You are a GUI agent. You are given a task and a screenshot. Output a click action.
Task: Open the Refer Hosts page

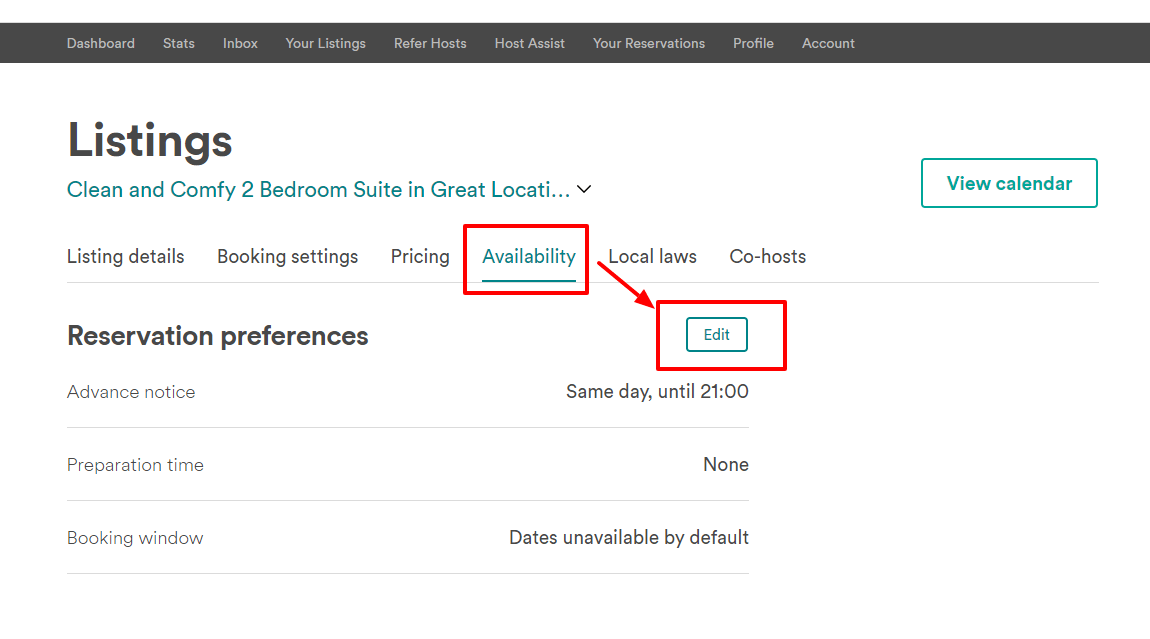point(430,43)
